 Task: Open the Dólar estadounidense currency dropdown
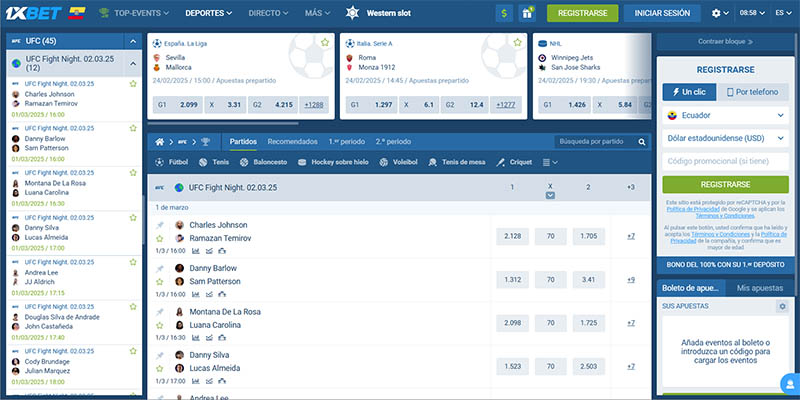[x=725, y=138]
